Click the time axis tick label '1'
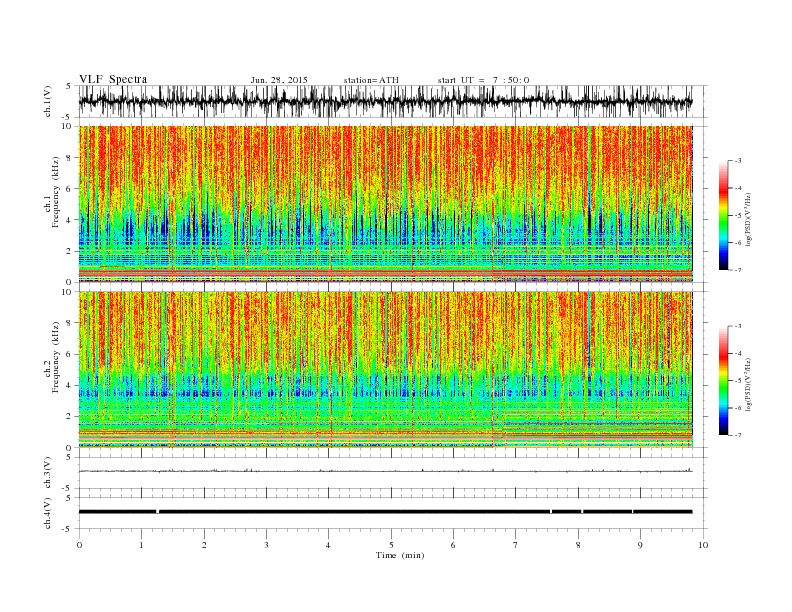Image resolution: width=792 pixels, height=612 pixels. [x=141, y=545]
